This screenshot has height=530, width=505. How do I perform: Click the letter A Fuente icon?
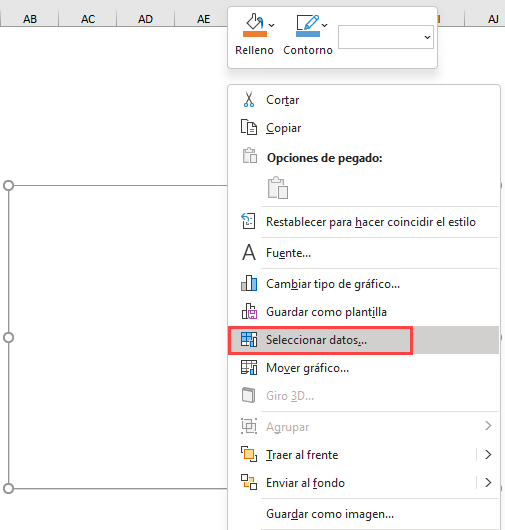click(249, 252)
